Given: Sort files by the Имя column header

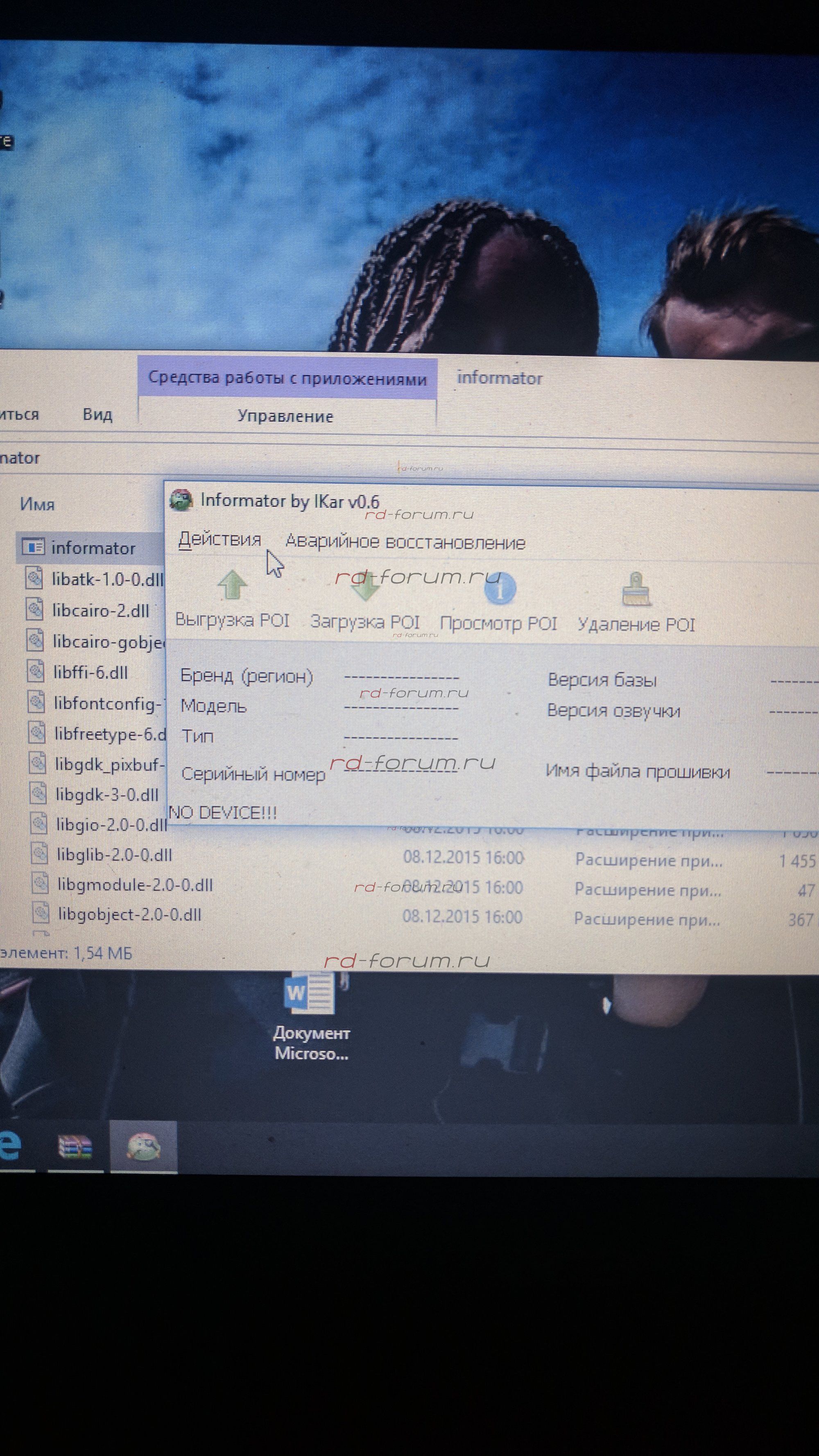Looking at the screenshot, I should 37,504.
